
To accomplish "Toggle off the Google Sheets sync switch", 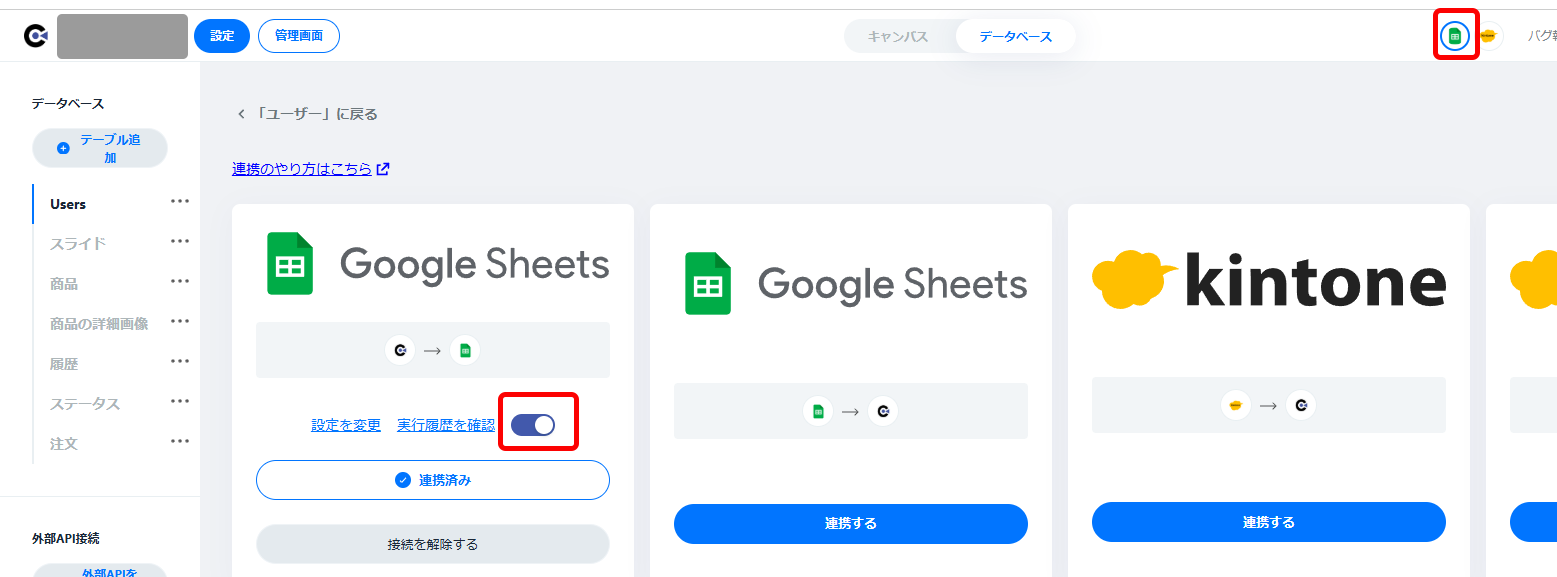I will [x=532, y=424].
